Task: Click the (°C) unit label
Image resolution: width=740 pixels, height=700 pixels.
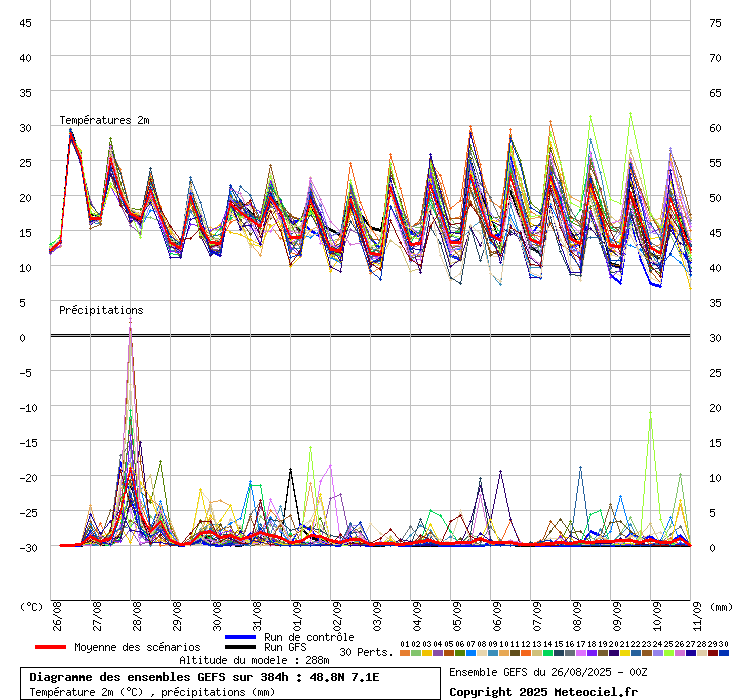Action: (x=31, y=607)
